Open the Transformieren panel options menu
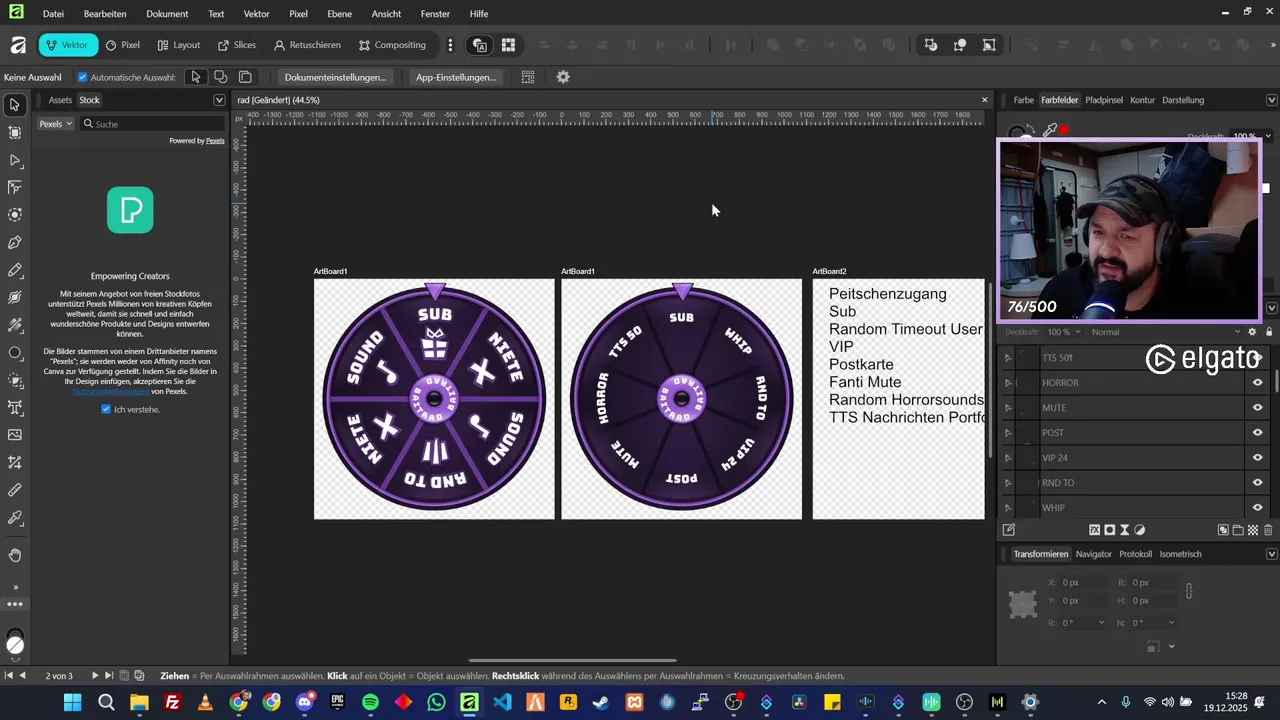 tap(1272, 554)
